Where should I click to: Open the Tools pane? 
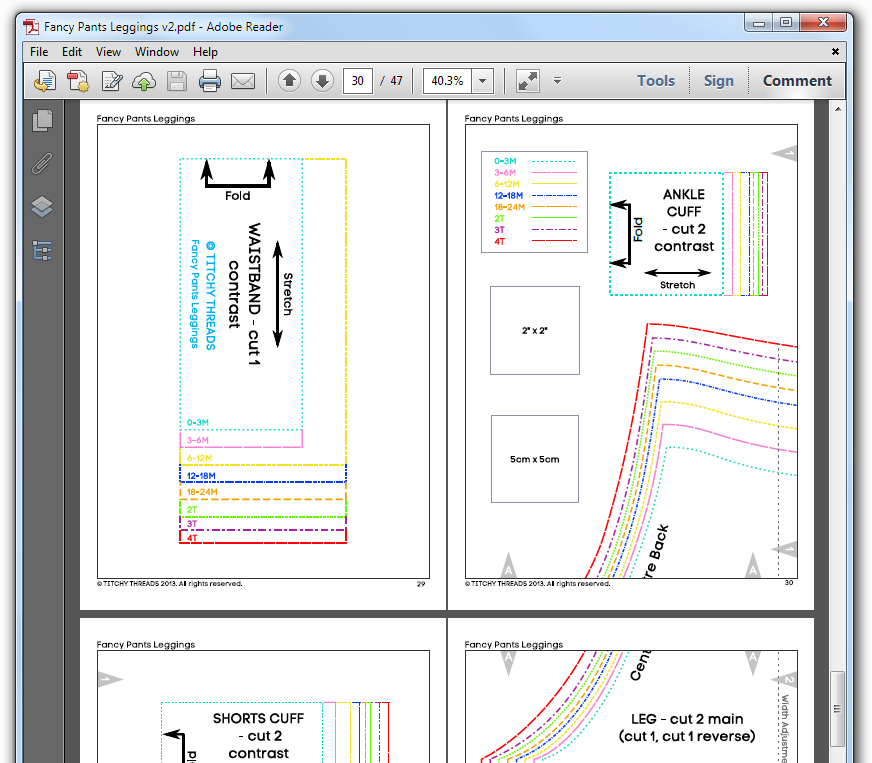tap(656, 81)
